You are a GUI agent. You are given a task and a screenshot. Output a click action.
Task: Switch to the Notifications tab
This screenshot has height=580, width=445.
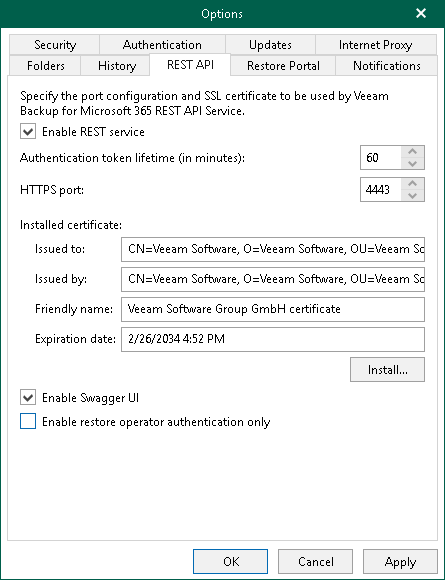(387, 65)
